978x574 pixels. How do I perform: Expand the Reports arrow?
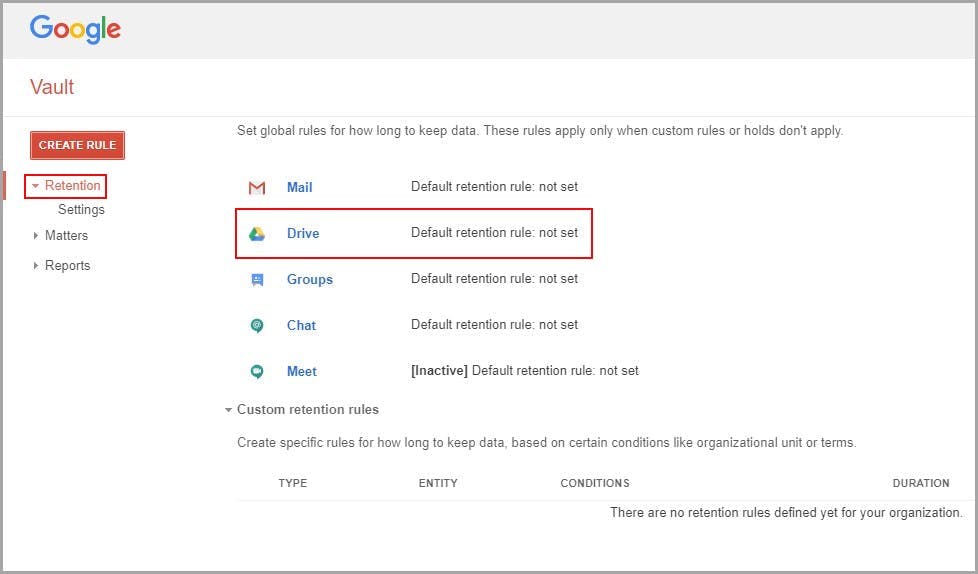(x=36, y=265)
